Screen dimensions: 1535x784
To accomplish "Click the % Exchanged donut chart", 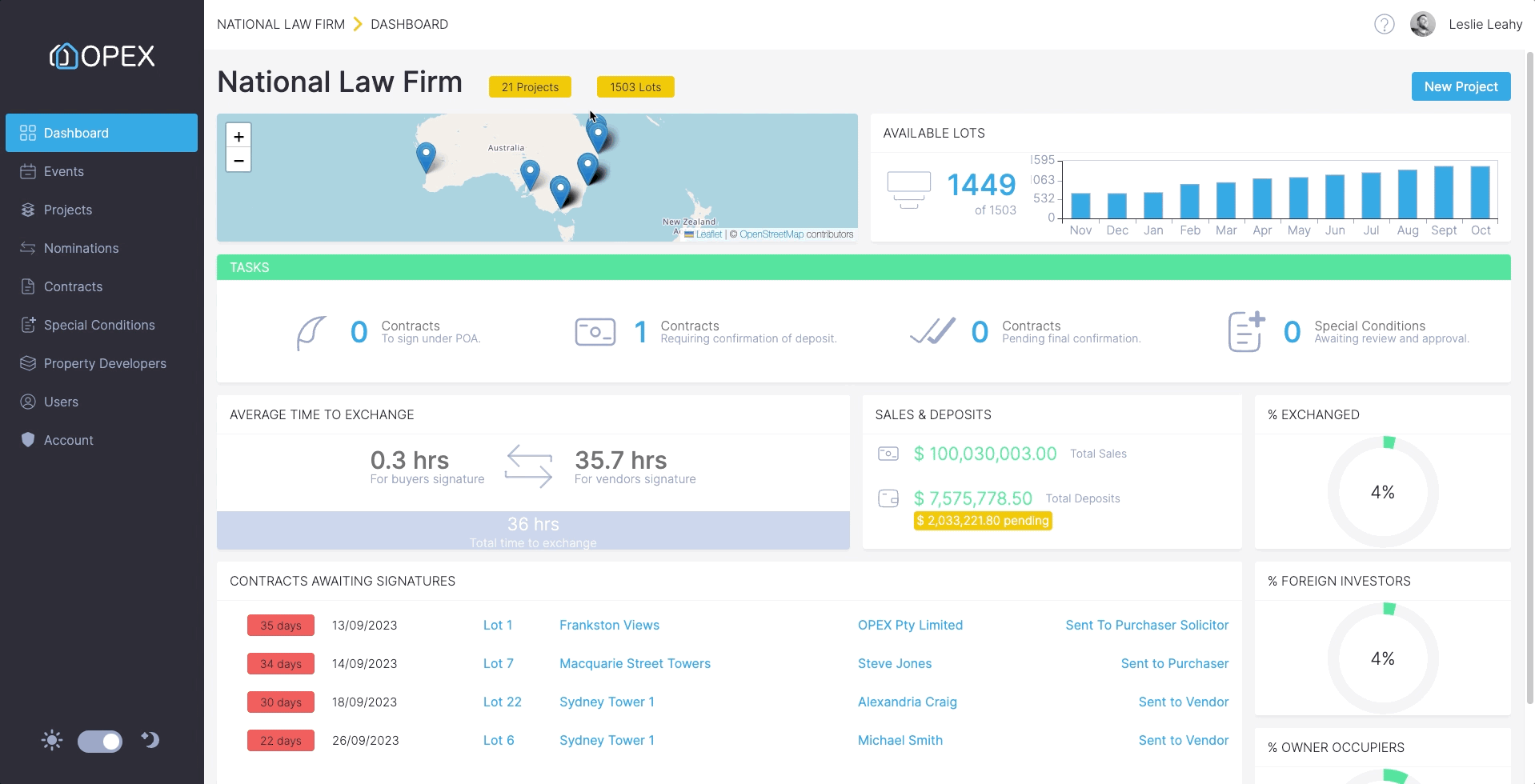I will pos(1383,492).
